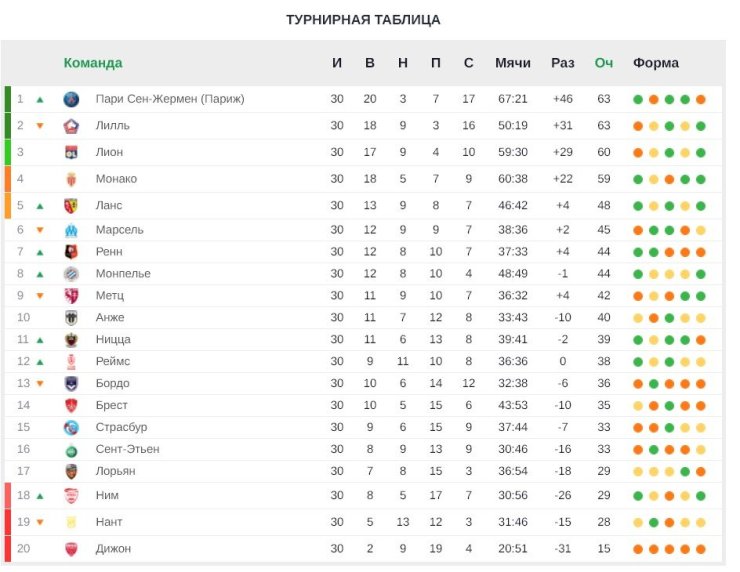The width and height of the screenshot is (740, 572).
Task: Click the Monaco club crest icon
Action: (71, 179)
